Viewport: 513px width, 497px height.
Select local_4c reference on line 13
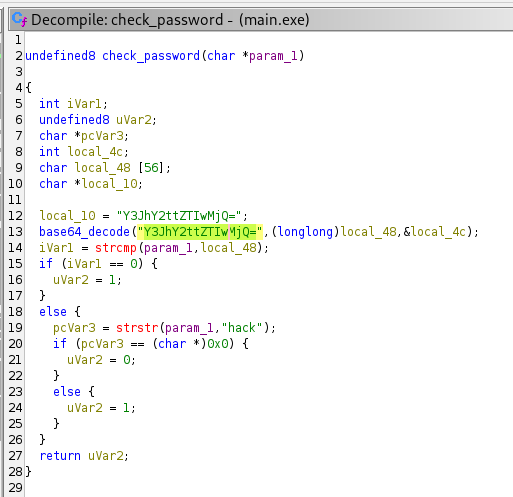pyautogui.click(x=439, y=232)
